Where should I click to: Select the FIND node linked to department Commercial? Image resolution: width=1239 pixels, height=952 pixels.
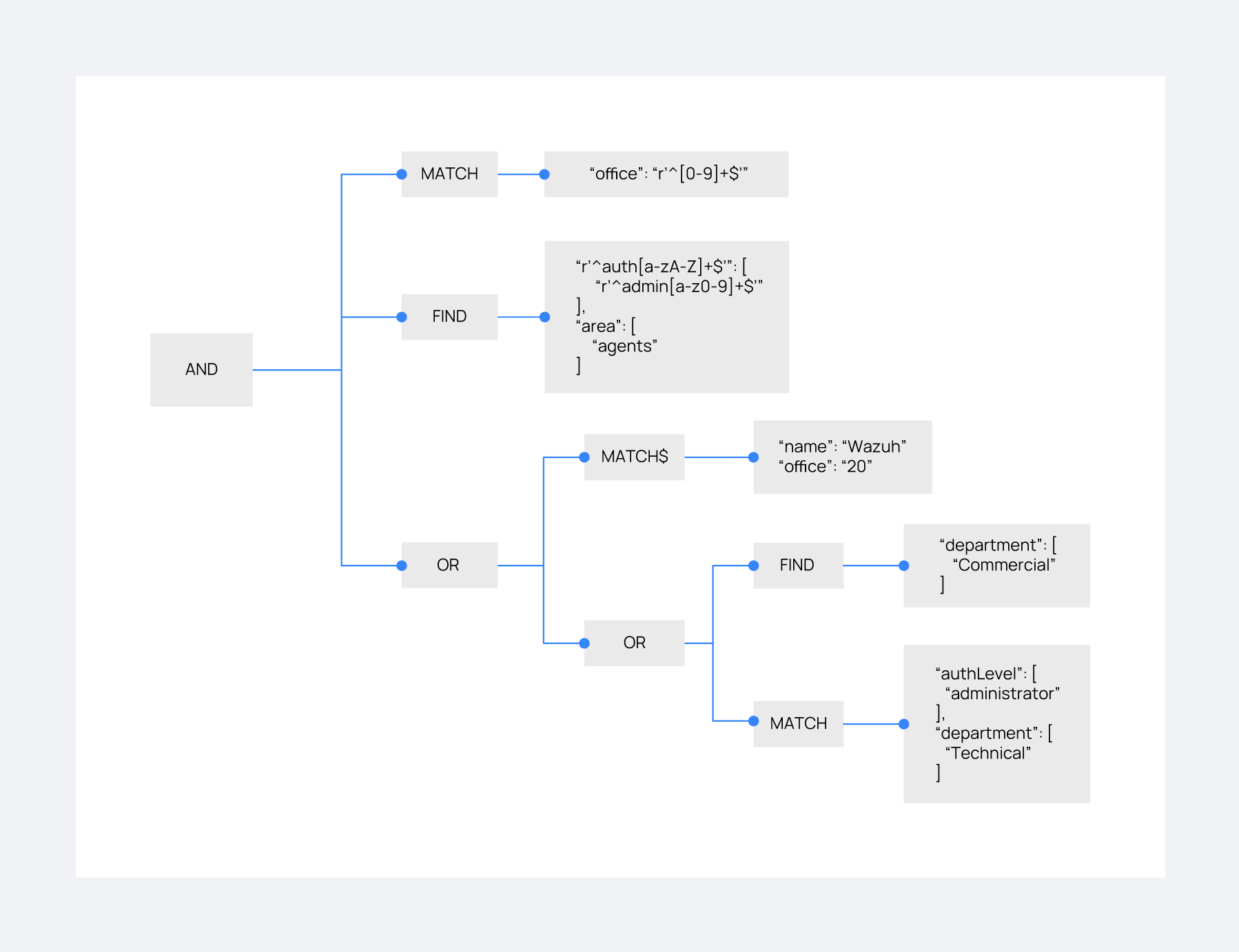coord(798,566)
